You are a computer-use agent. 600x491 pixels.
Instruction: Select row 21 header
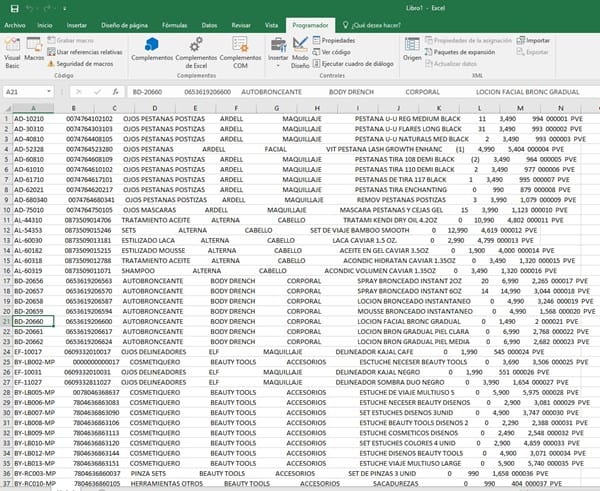(7, 321)
